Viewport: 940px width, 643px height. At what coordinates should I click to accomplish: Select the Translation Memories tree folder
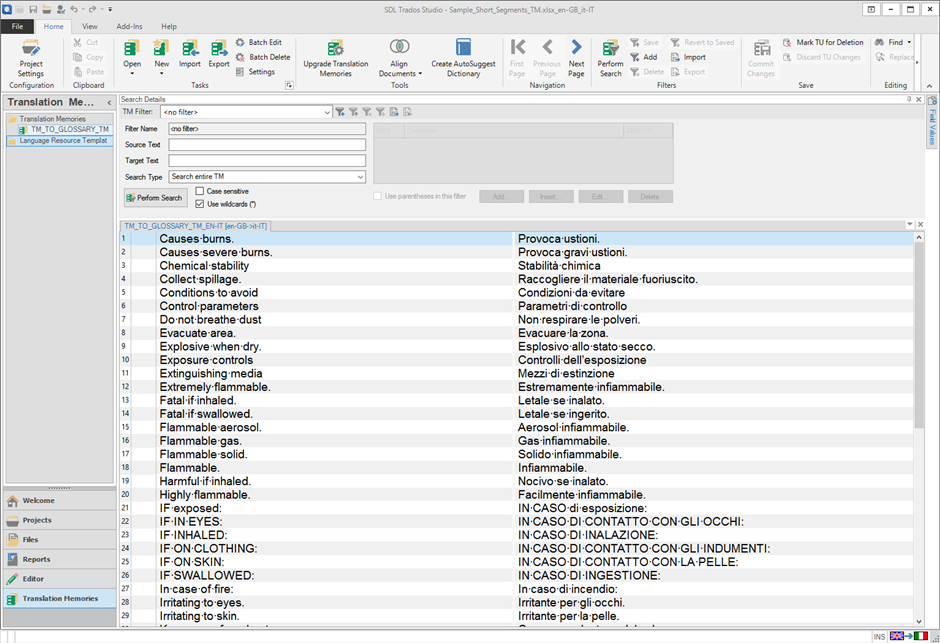[48, 119]
